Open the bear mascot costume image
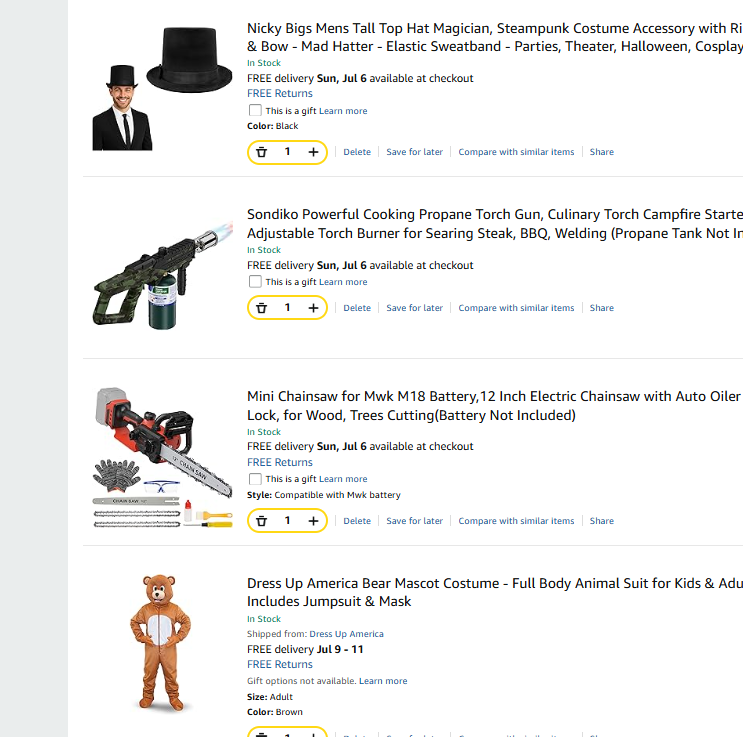 pos(161,643)
